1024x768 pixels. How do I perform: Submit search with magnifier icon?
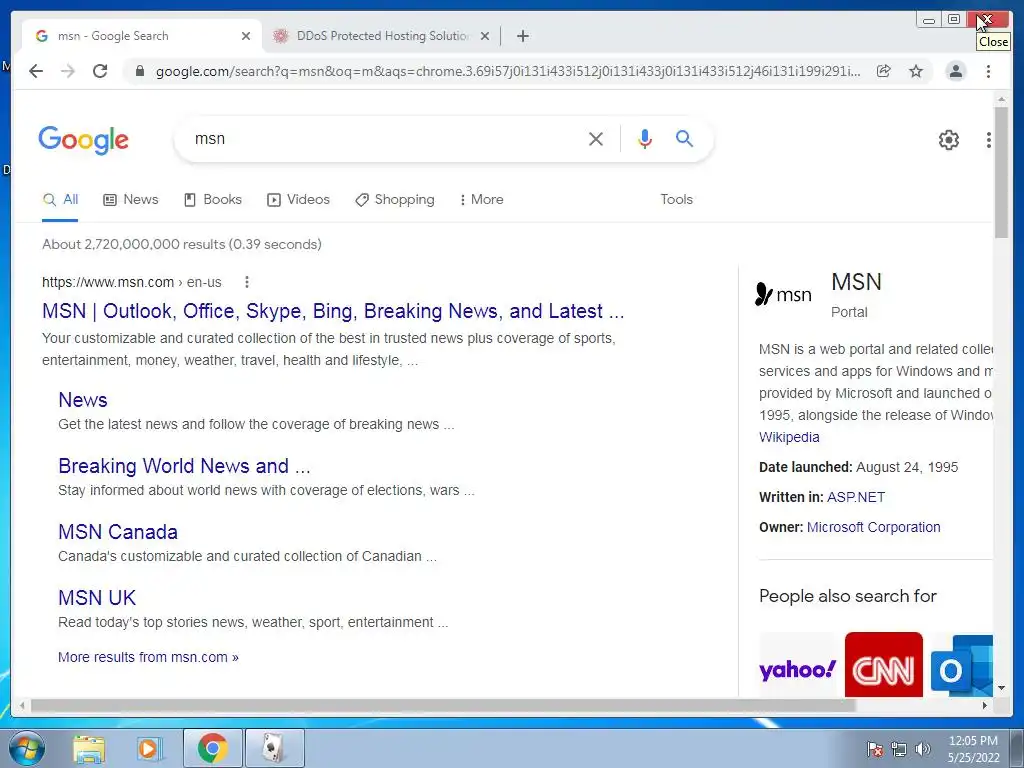click(684, 138)
